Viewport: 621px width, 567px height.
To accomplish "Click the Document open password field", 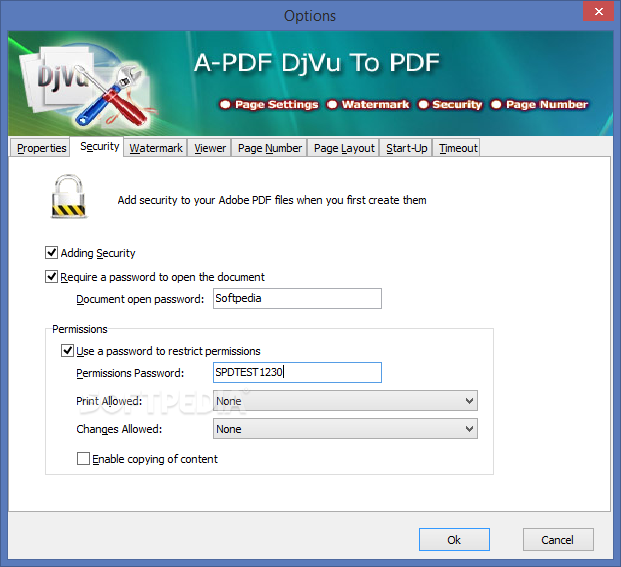I will (x=297, y=299).
